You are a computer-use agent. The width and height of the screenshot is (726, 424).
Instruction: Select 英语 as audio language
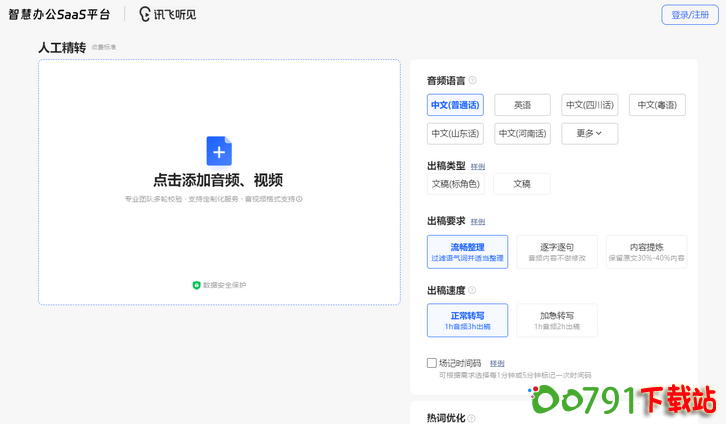(522, 105)
